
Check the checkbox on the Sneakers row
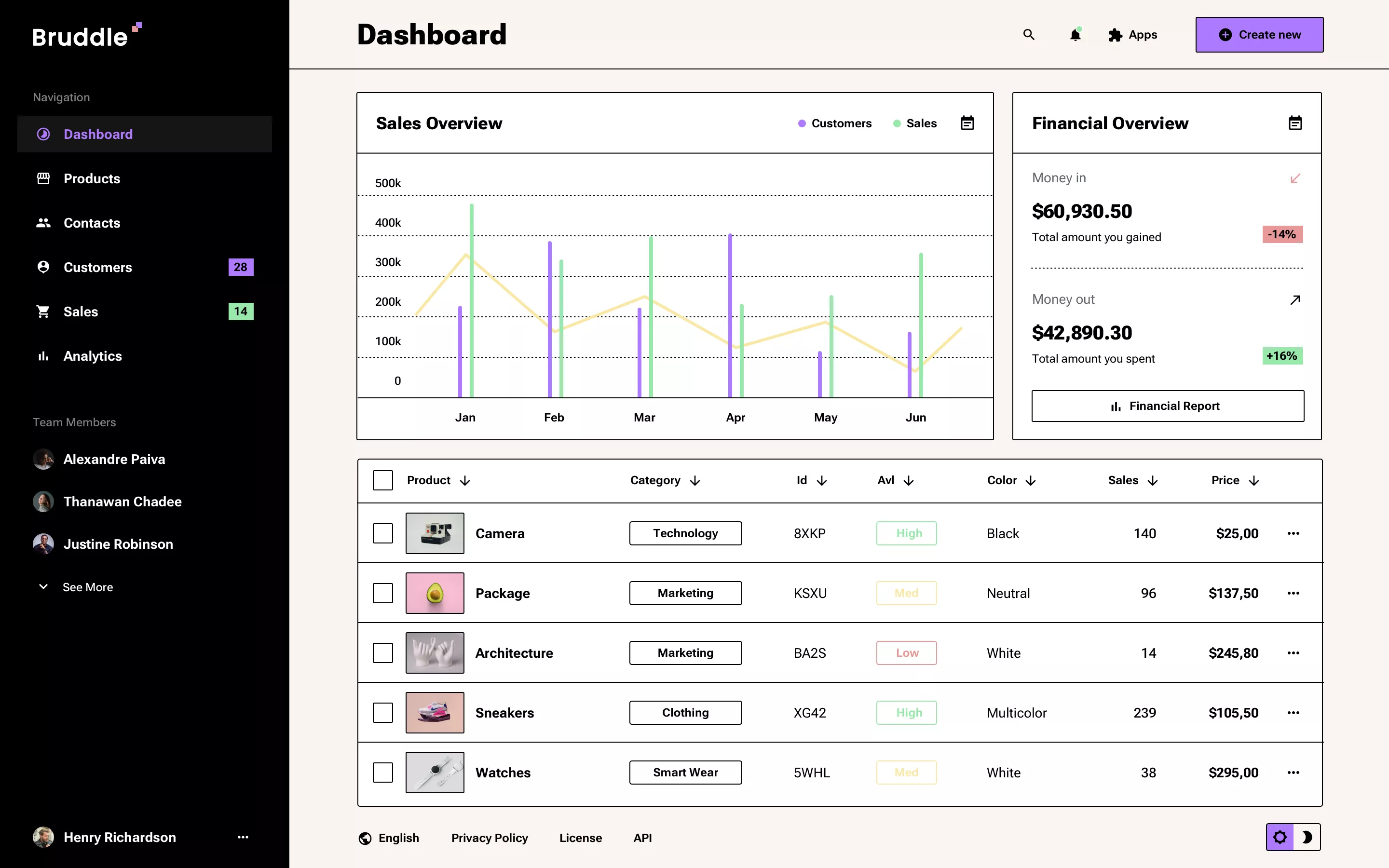[383, 712]
